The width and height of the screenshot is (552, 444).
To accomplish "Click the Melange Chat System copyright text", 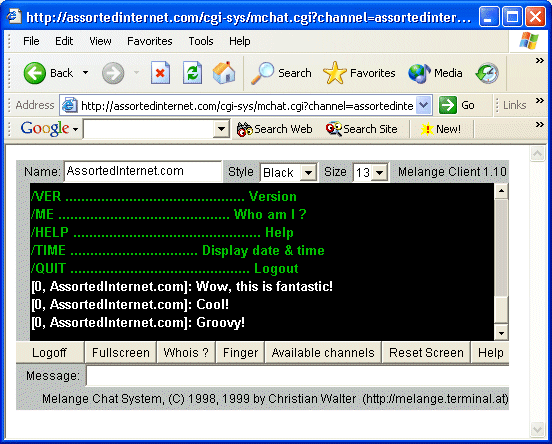I will pyautogui.click(x=275, y=399).
